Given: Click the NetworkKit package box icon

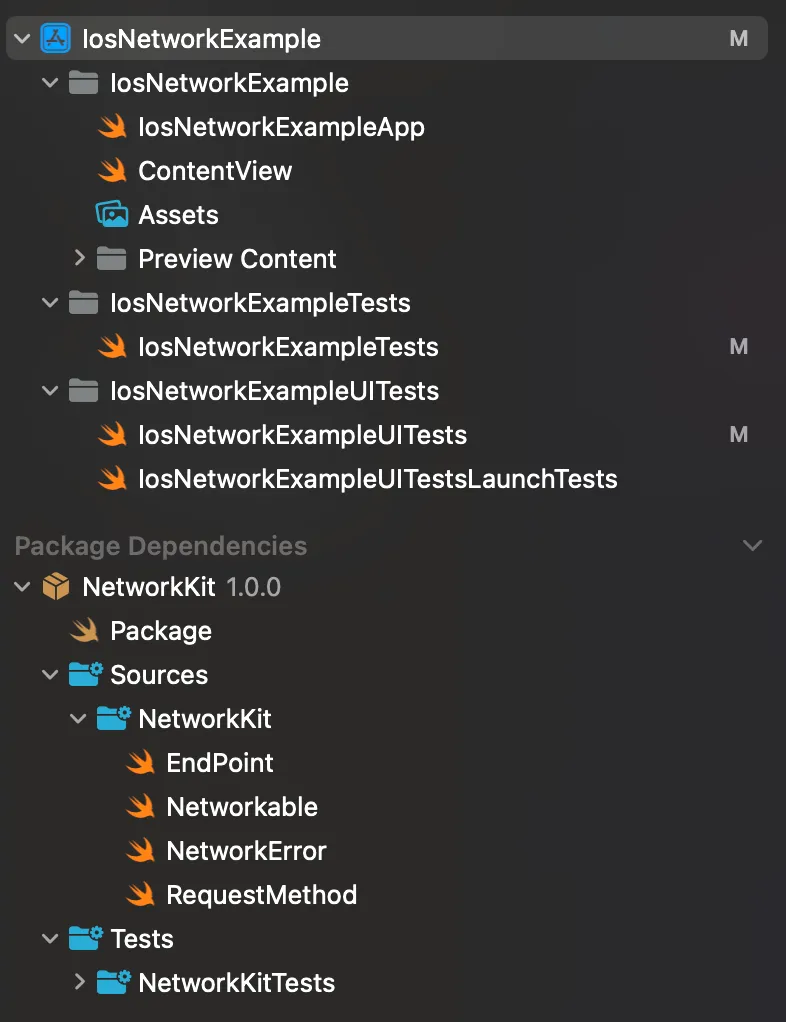Looking at the screenshot, I should 56,586.
